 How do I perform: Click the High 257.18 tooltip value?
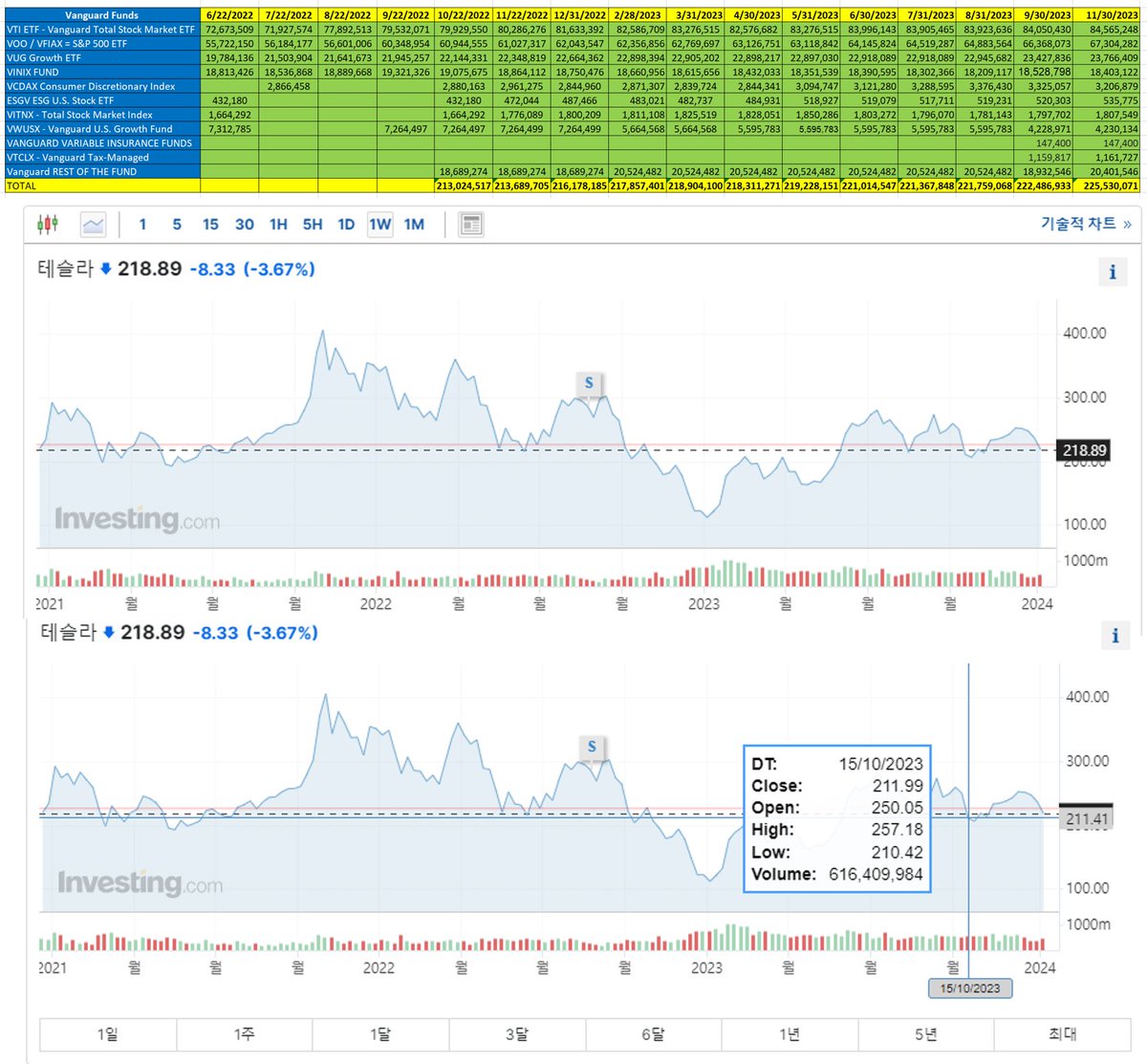pos(898,830)
